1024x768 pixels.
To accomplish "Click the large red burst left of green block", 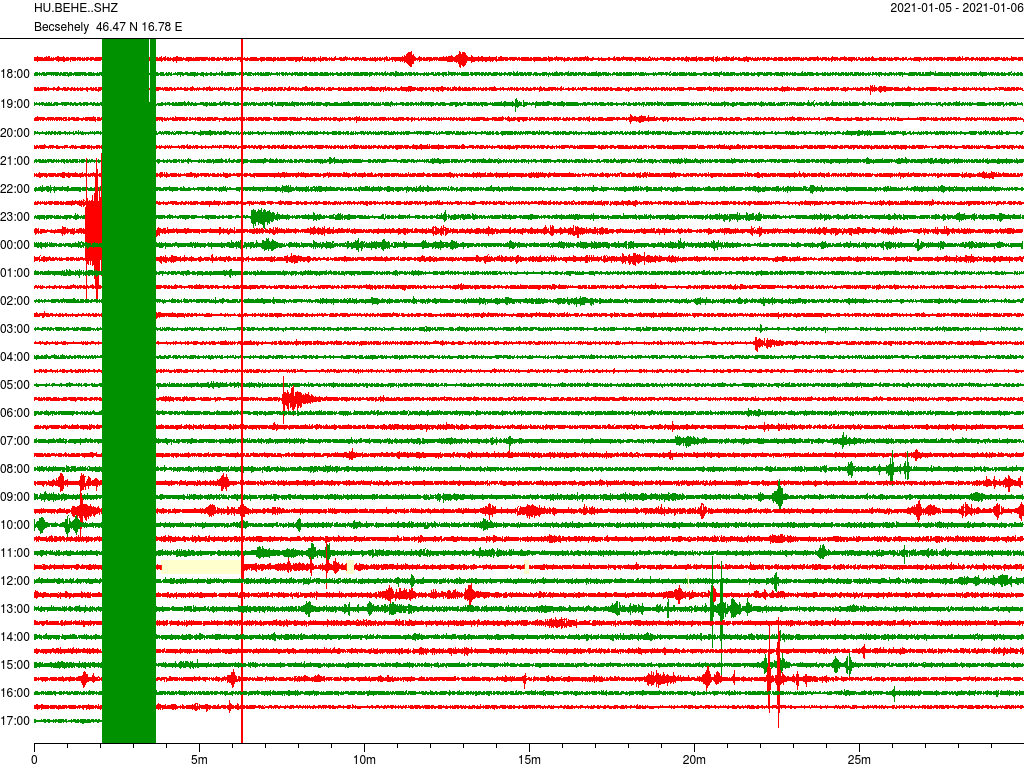I will point(93,225).
